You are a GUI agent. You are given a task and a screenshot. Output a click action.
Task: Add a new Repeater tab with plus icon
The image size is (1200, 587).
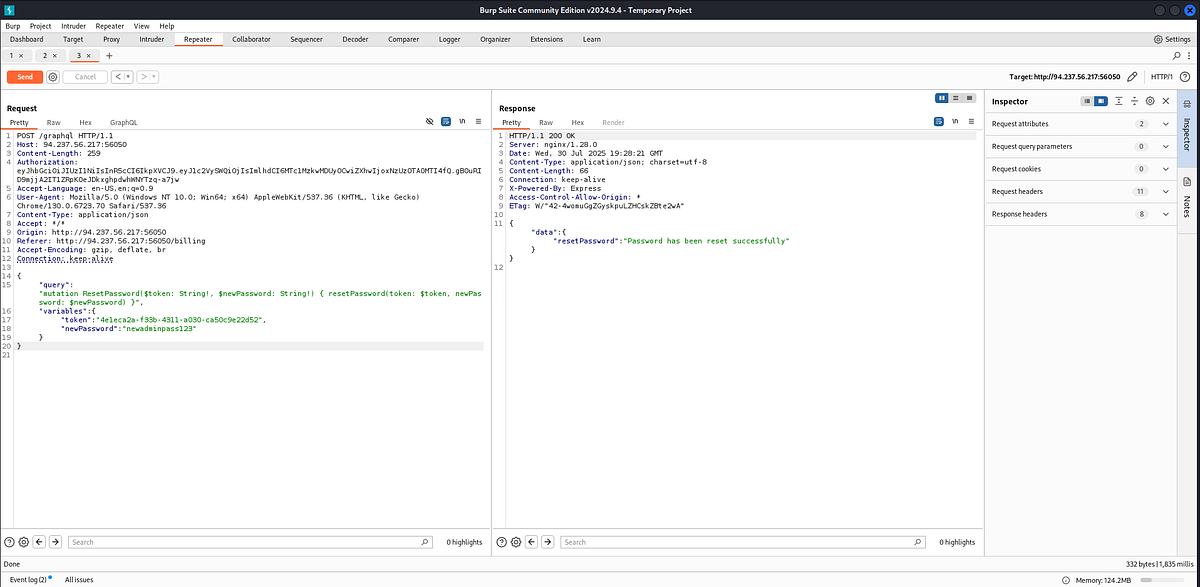click(x=109, y=56)
